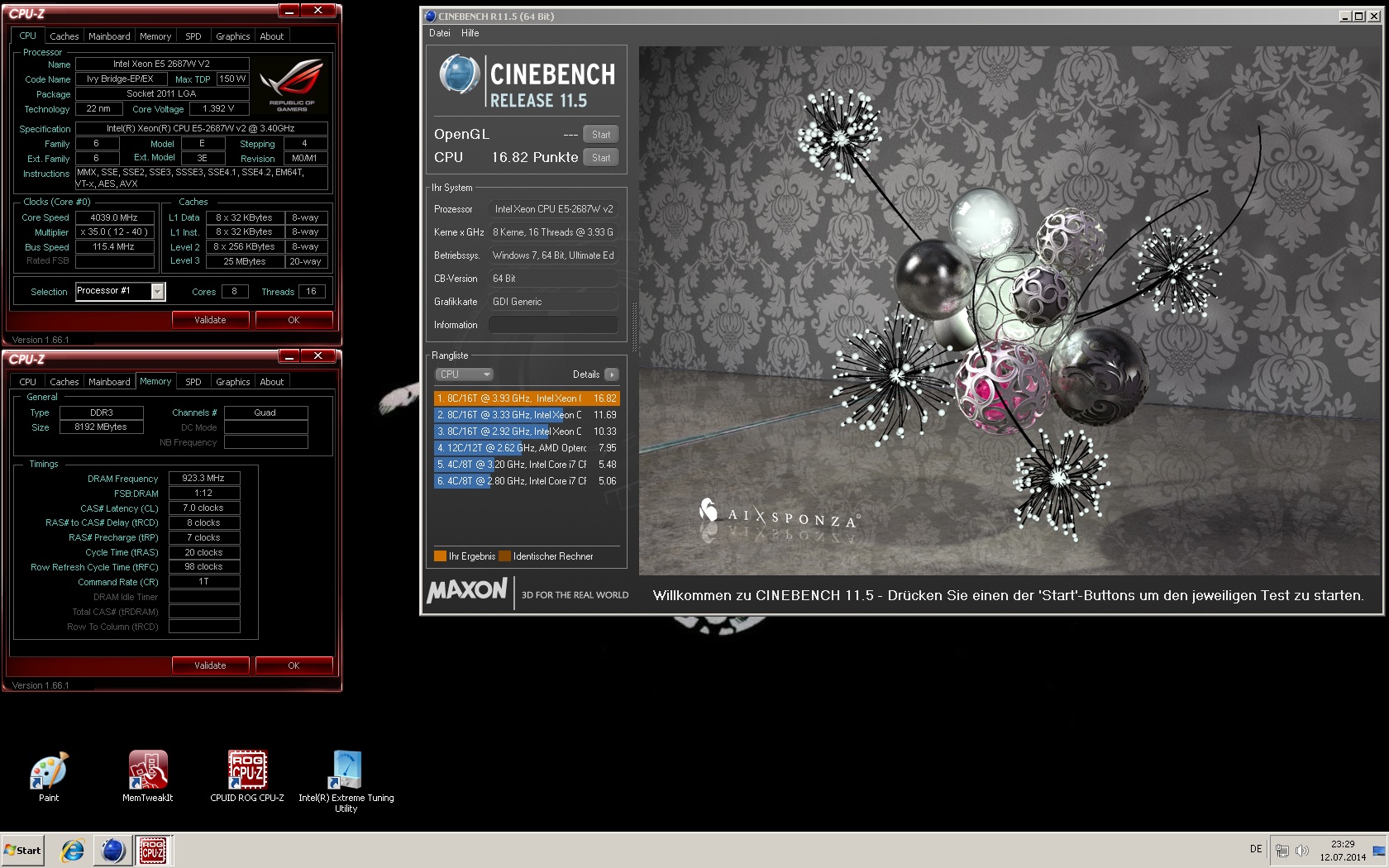The height and width of the screenshot is (868, 1389).
Task: Switch to Caches tab in bottom CPU-Z
Action: (64, 382)
